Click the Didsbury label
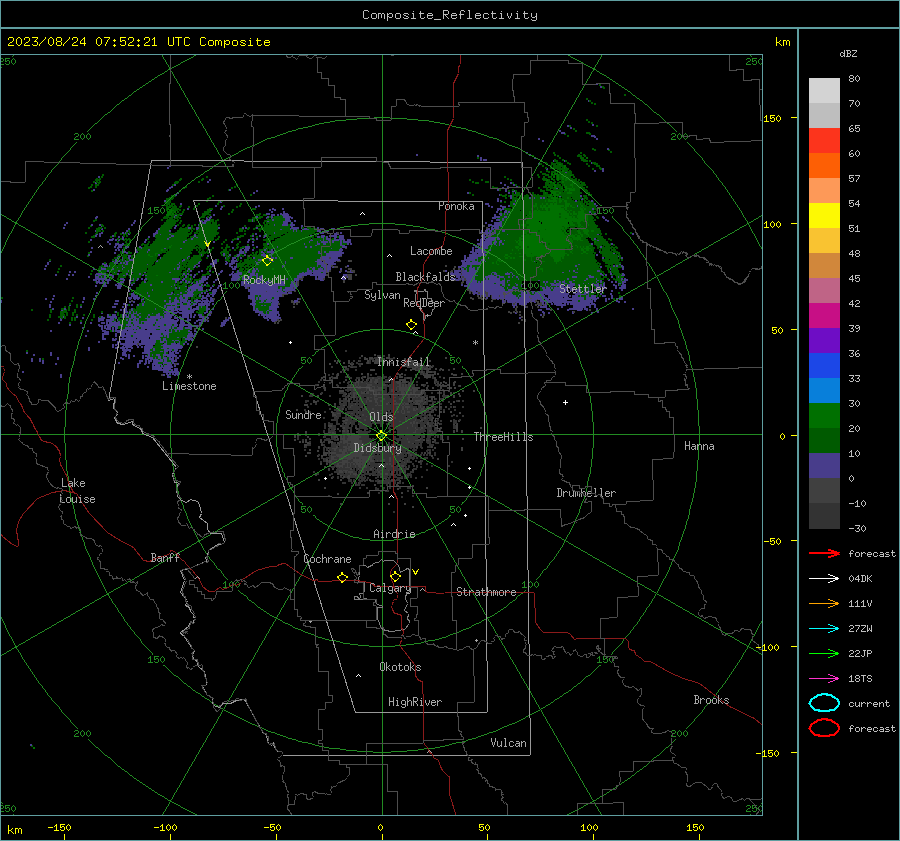 coord(378,448)
